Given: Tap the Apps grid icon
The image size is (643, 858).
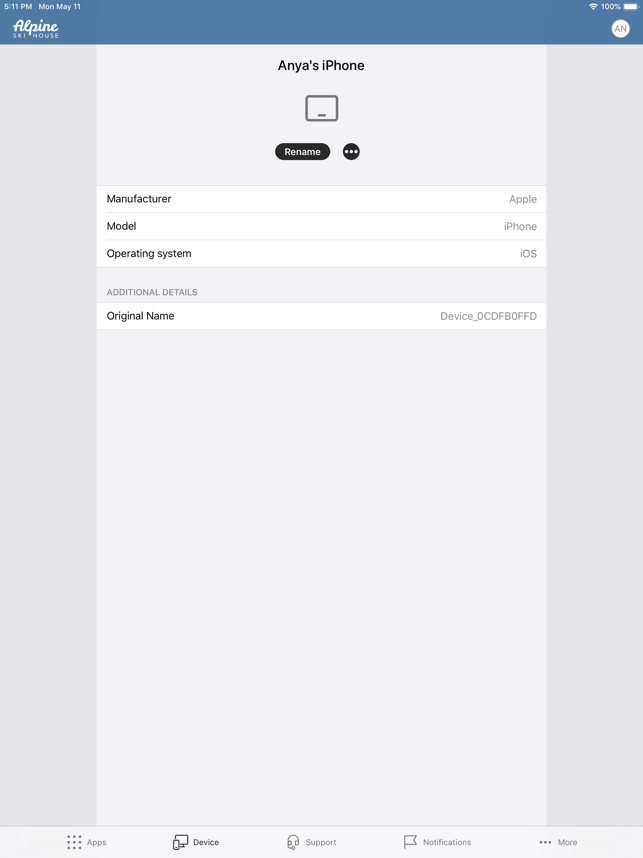Looking at the screenshot, I should (74, 842).
